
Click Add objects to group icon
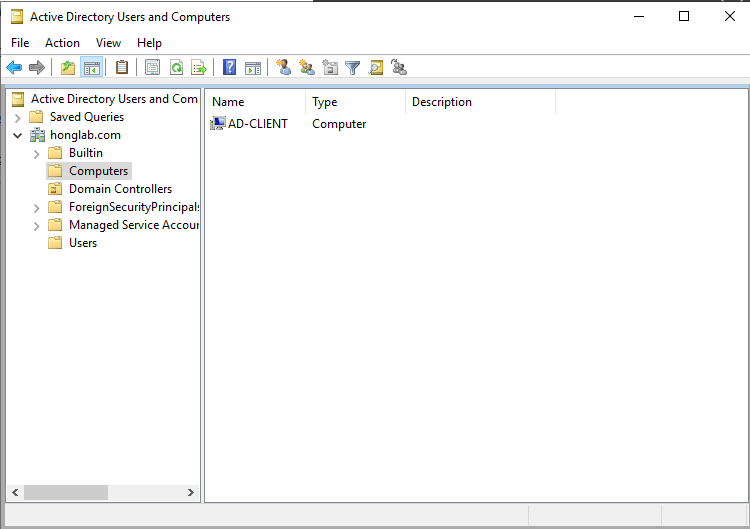tap(399, 67)
